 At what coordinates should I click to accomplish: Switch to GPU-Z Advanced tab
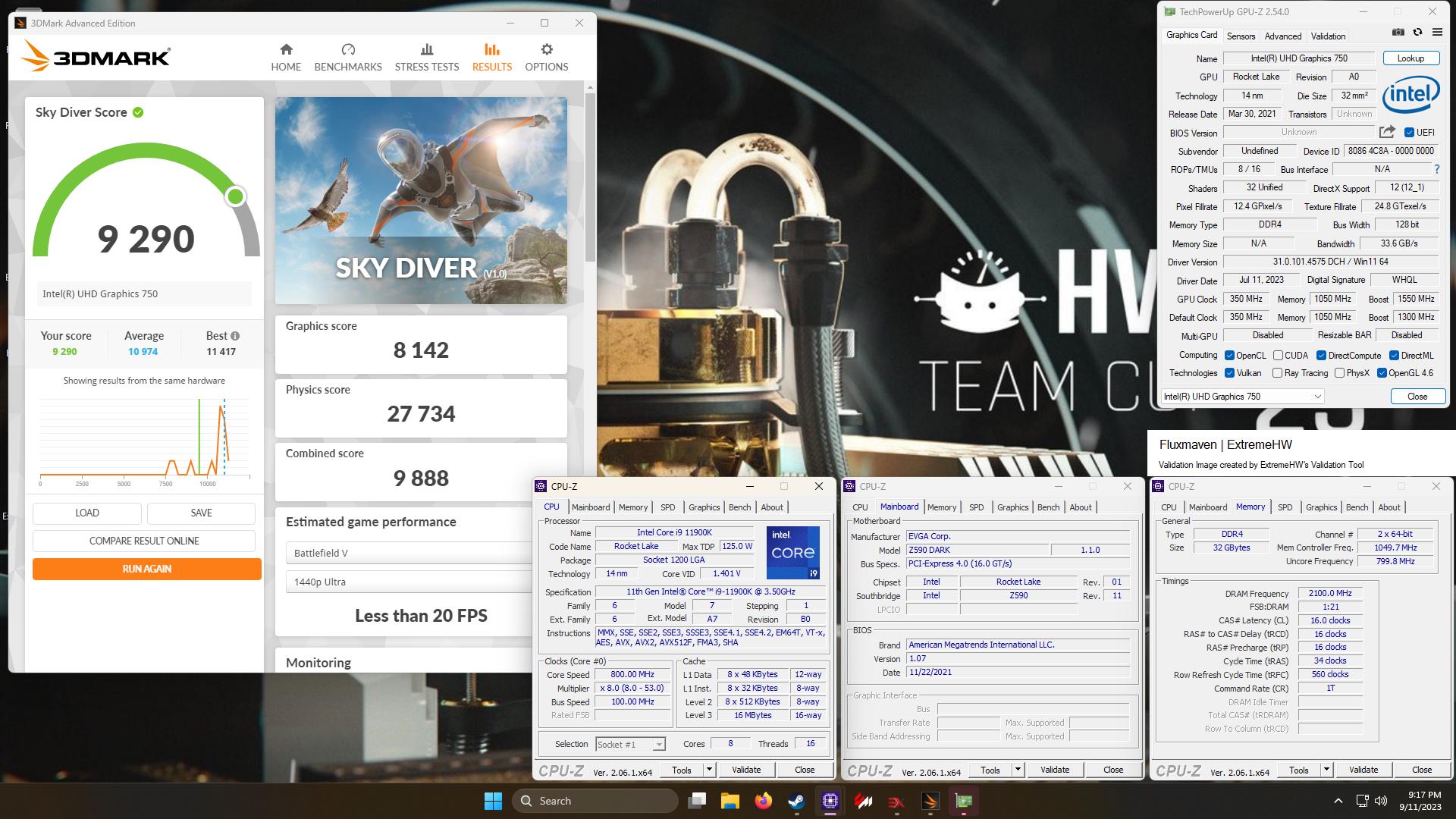pyautogui.click(x=1283, y=36)
